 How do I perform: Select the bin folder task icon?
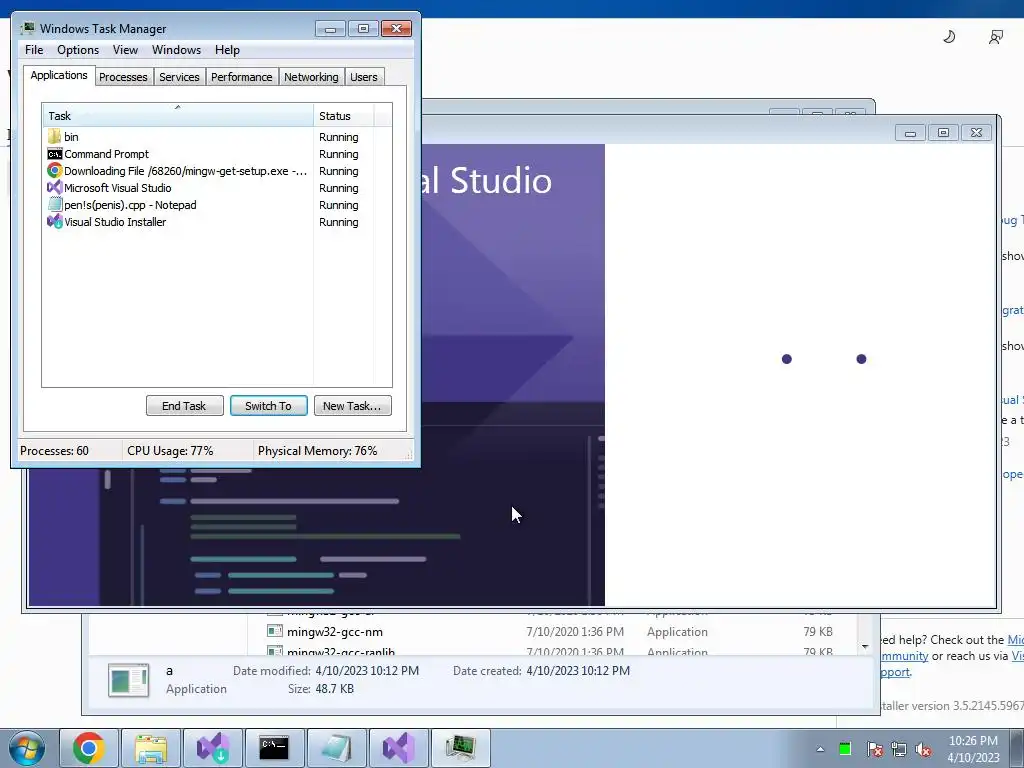coord(55,136)
